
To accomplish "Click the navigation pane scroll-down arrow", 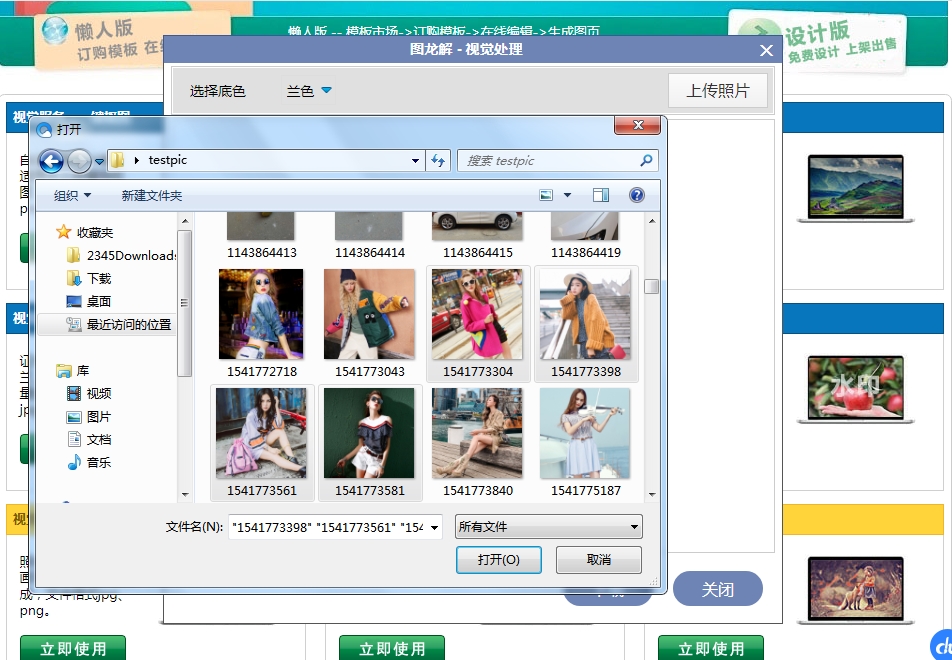I will (x=185, y=494).
